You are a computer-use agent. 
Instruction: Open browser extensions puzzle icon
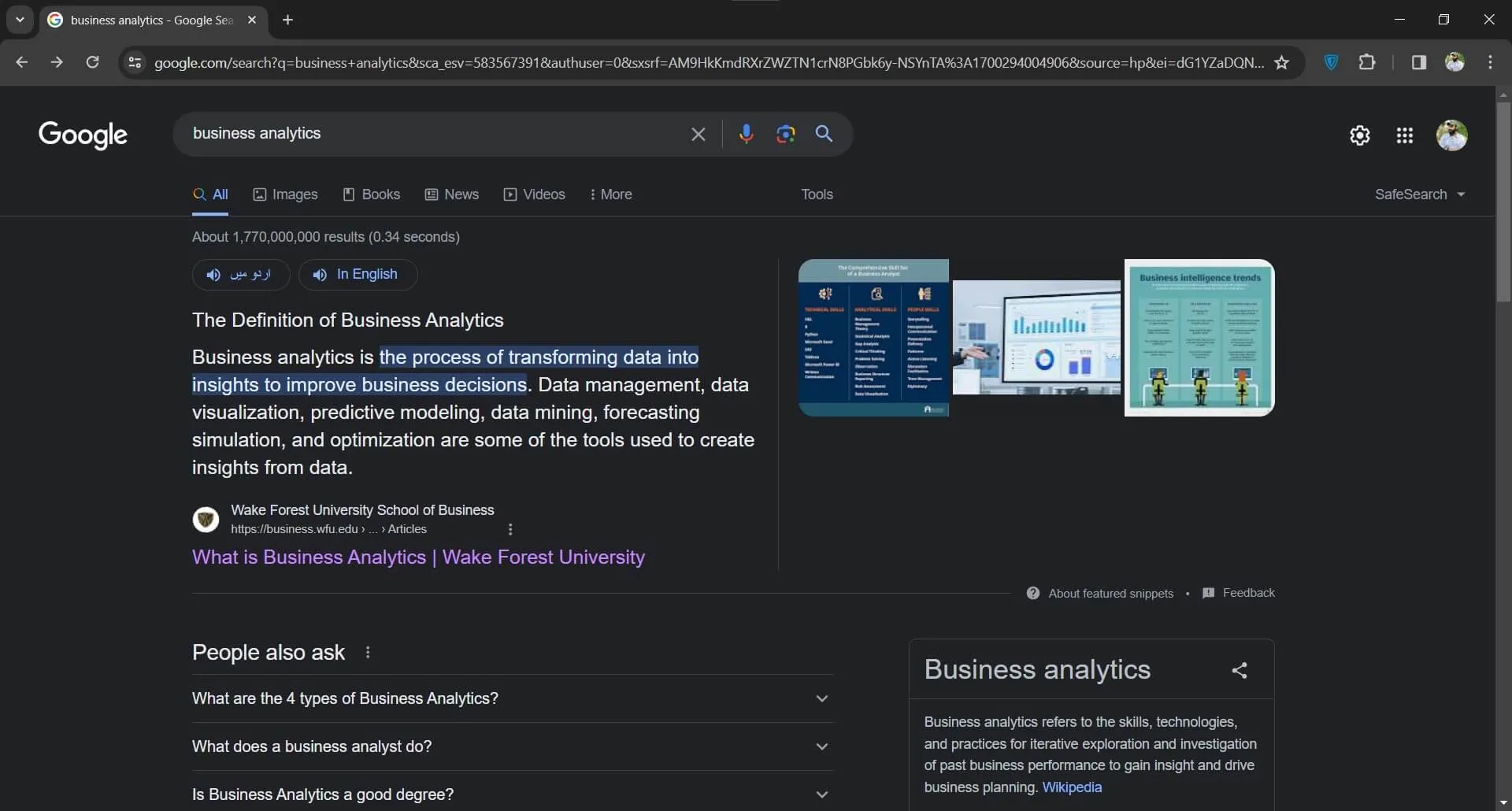click(1367, 62)
